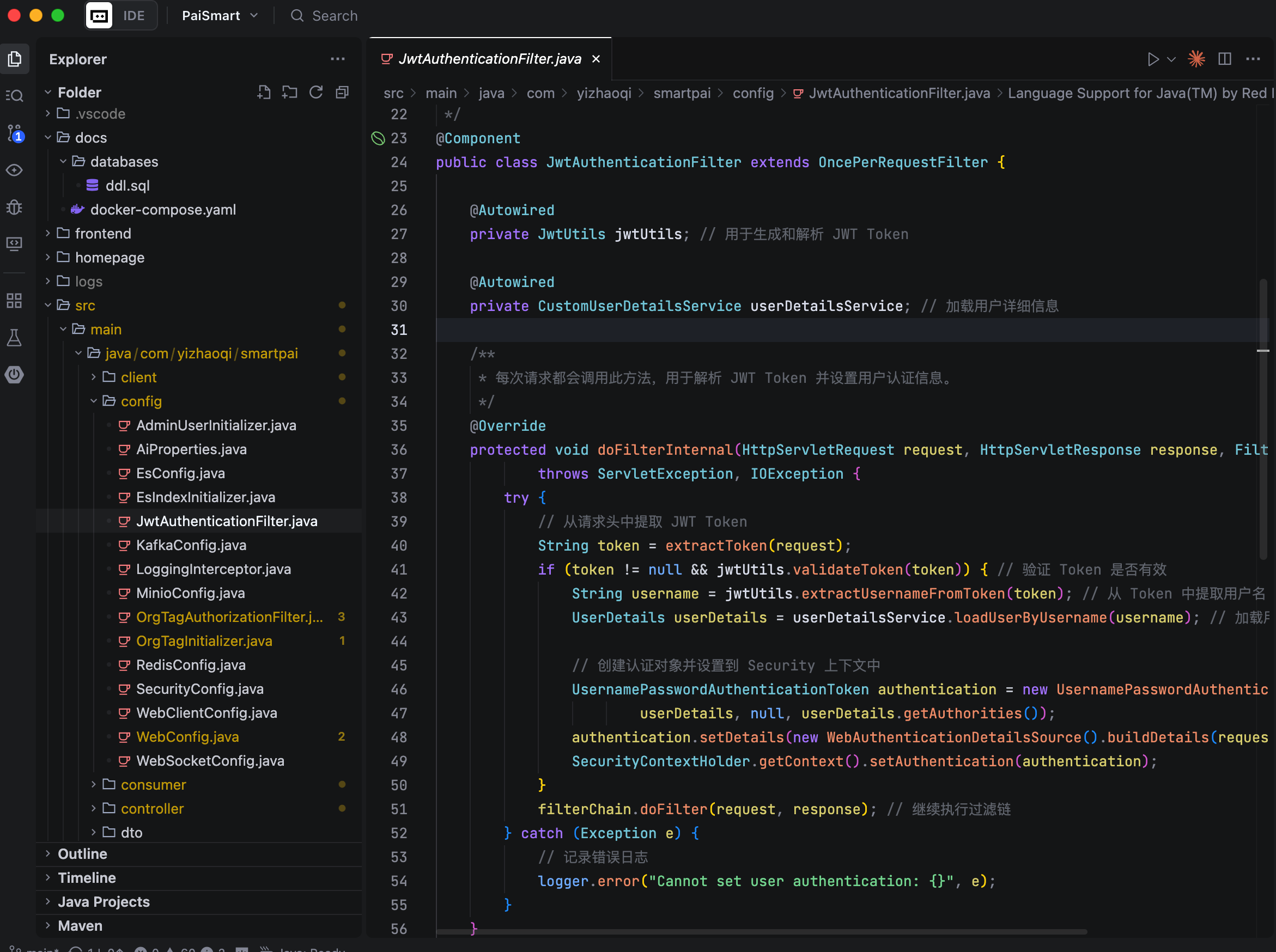Click the orange AI assistant star icon
Screen dimensions: 1276x952
pos(1196,59)
